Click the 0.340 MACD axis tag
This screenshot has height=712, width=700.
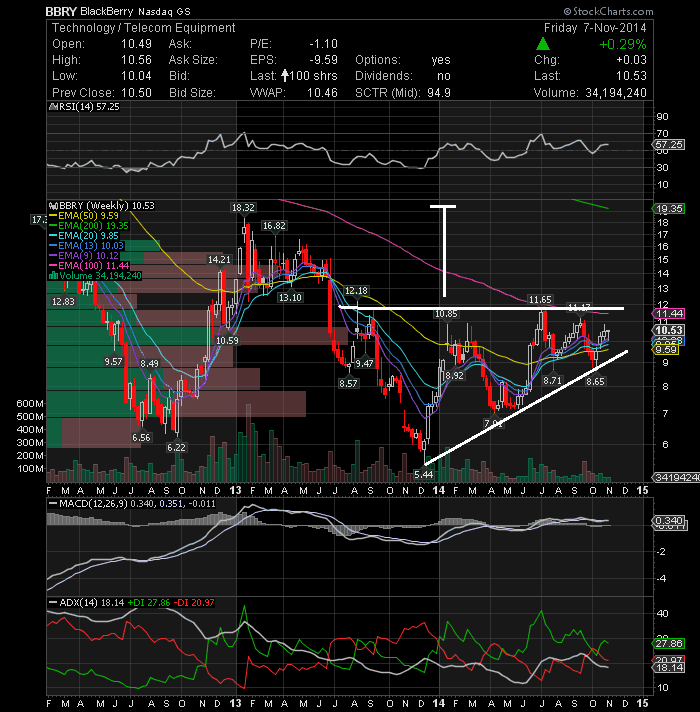pos(669,520)
